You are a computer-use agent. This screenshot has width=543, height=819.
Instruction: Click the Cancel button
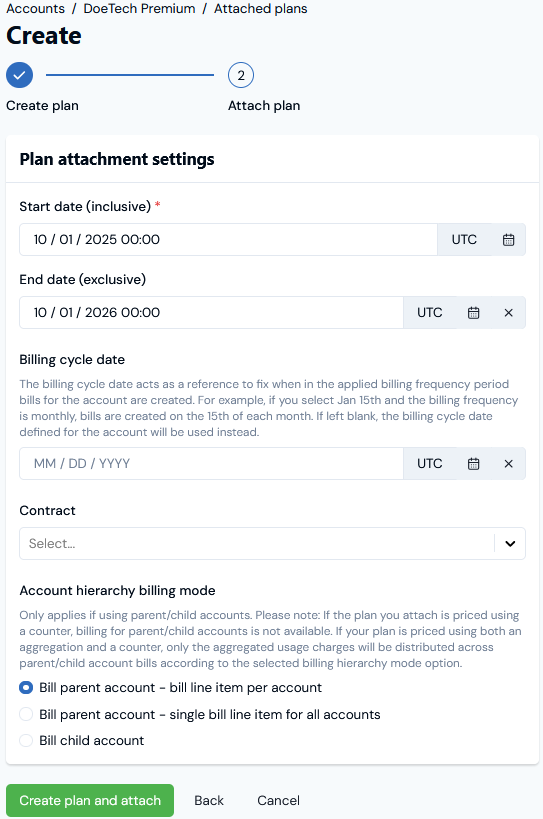coord(278,800)
